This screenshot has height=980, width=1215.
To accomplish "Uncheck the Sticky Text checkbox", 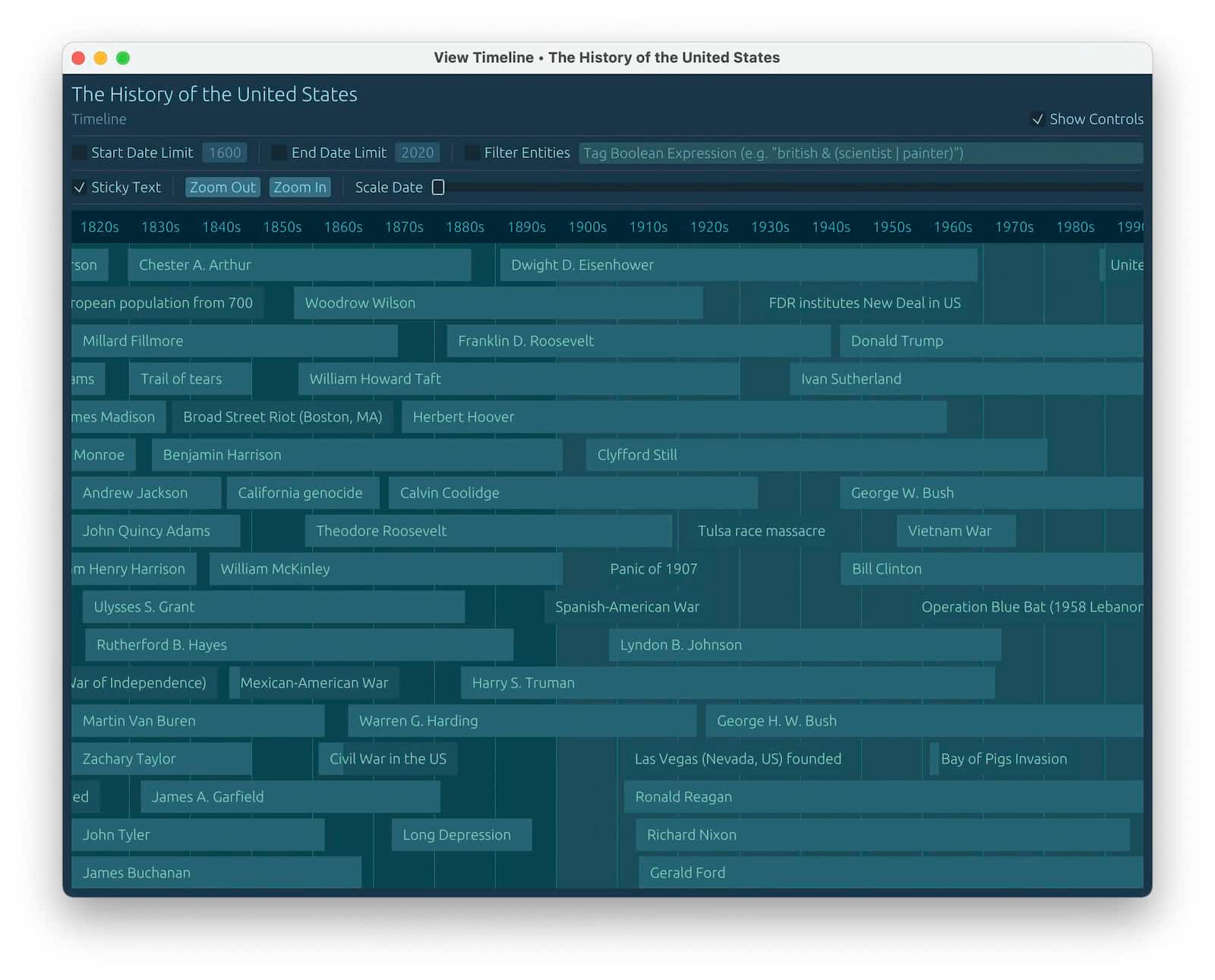I will [x=79, y=187].
